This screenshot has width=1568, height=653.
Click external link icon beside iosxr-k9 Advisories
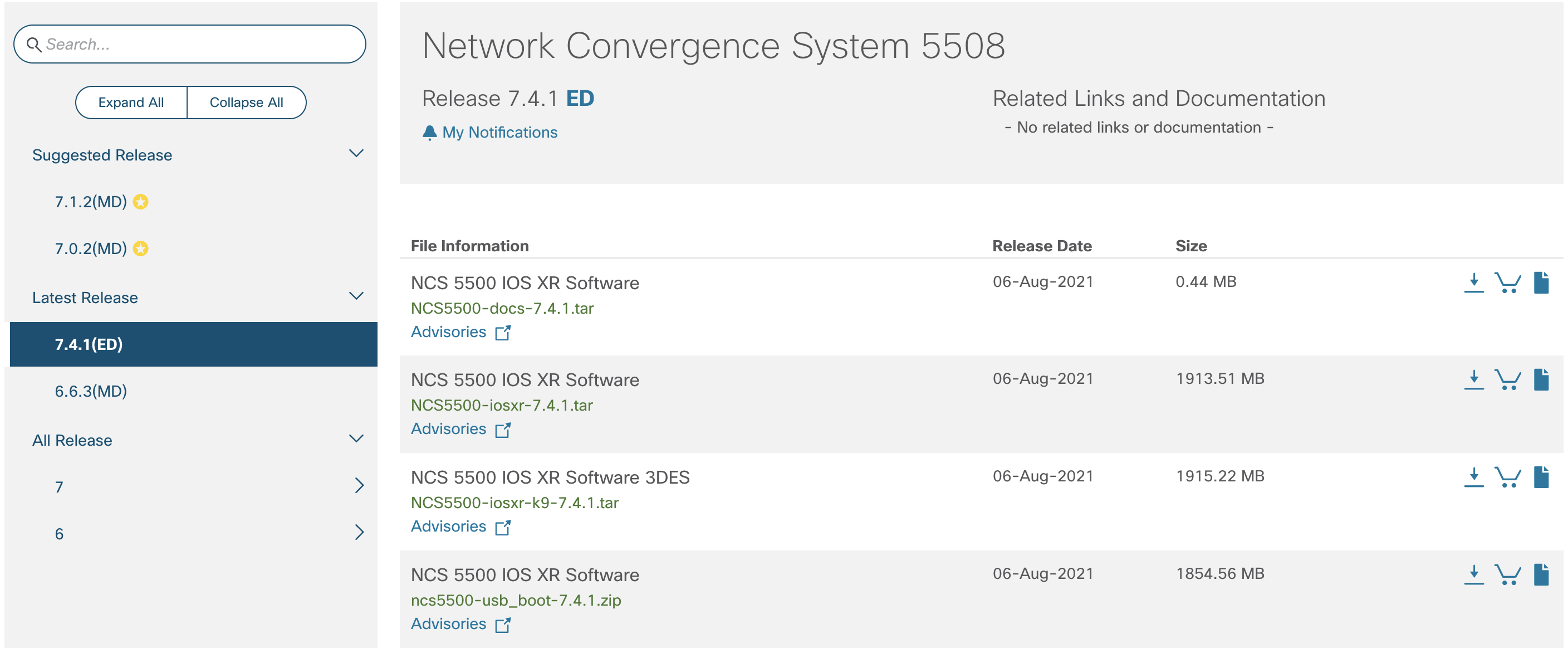click(503, 527)
